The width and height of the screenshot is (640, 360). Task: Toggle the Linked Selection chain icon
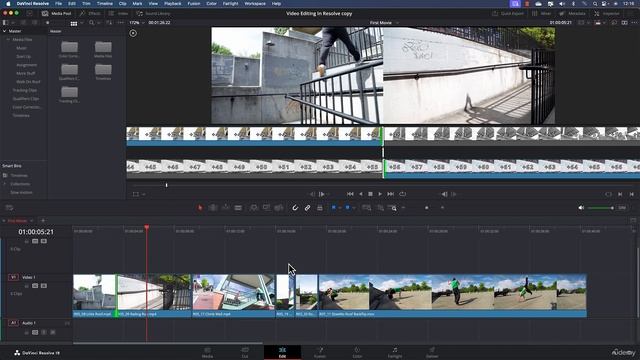click(x=307, y=208)
